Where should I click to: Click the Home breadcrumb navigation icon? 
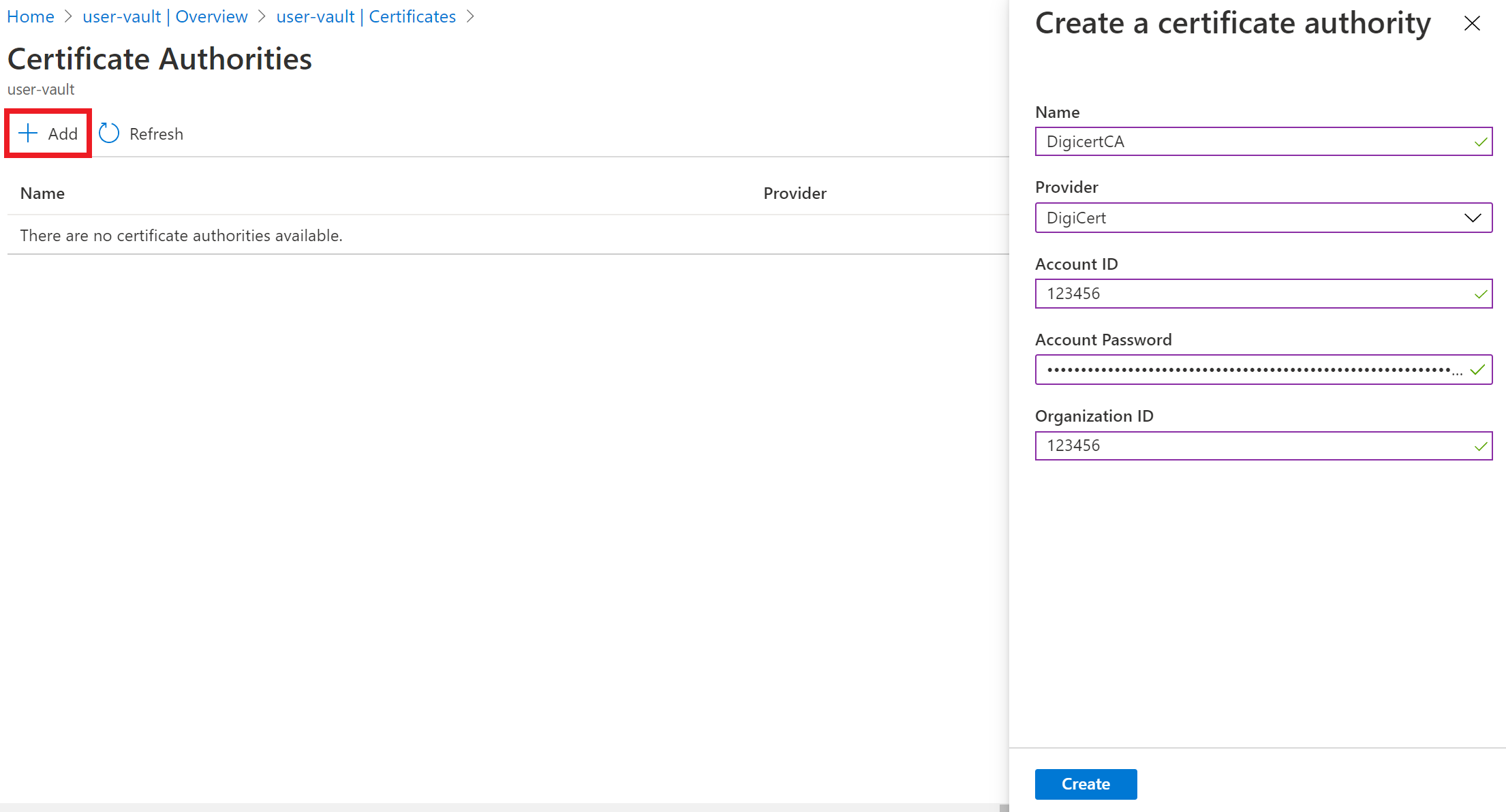[x=29, y=16]
